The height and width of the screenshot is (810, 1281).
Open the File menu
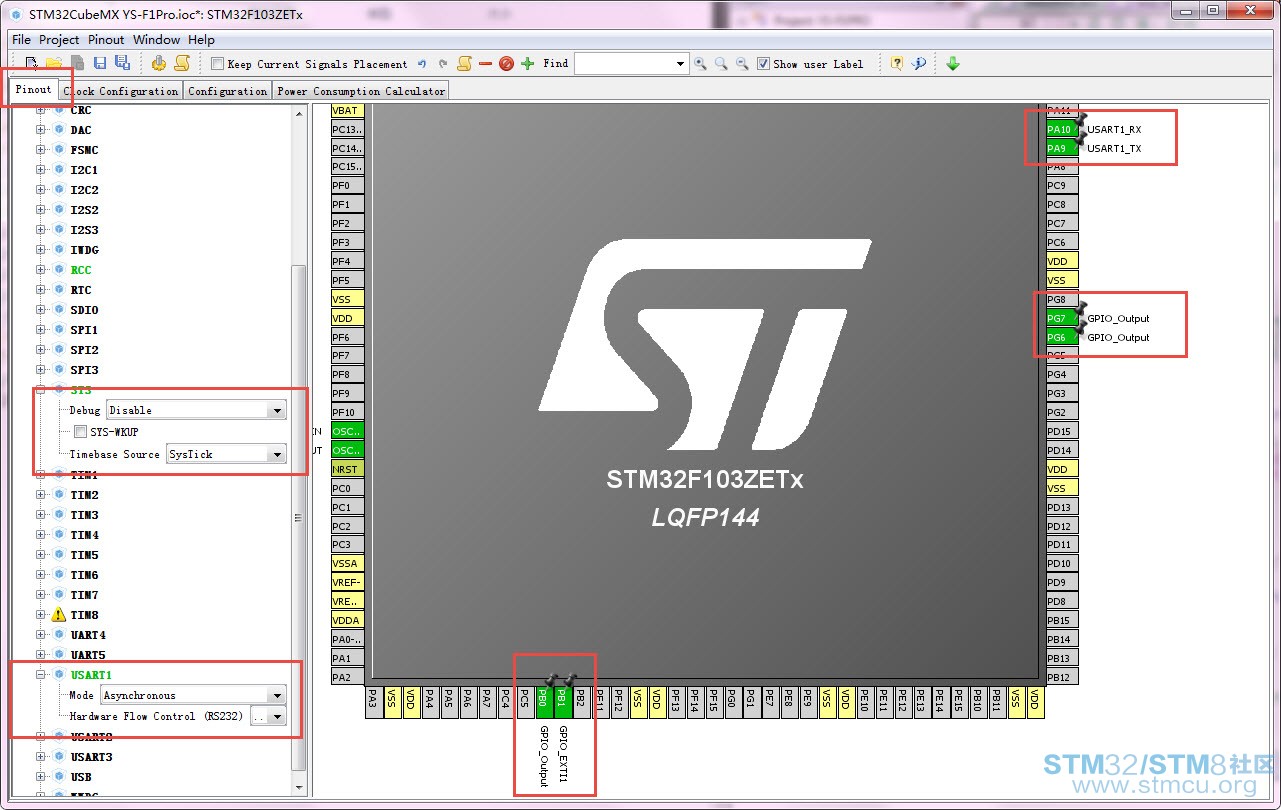21,40
